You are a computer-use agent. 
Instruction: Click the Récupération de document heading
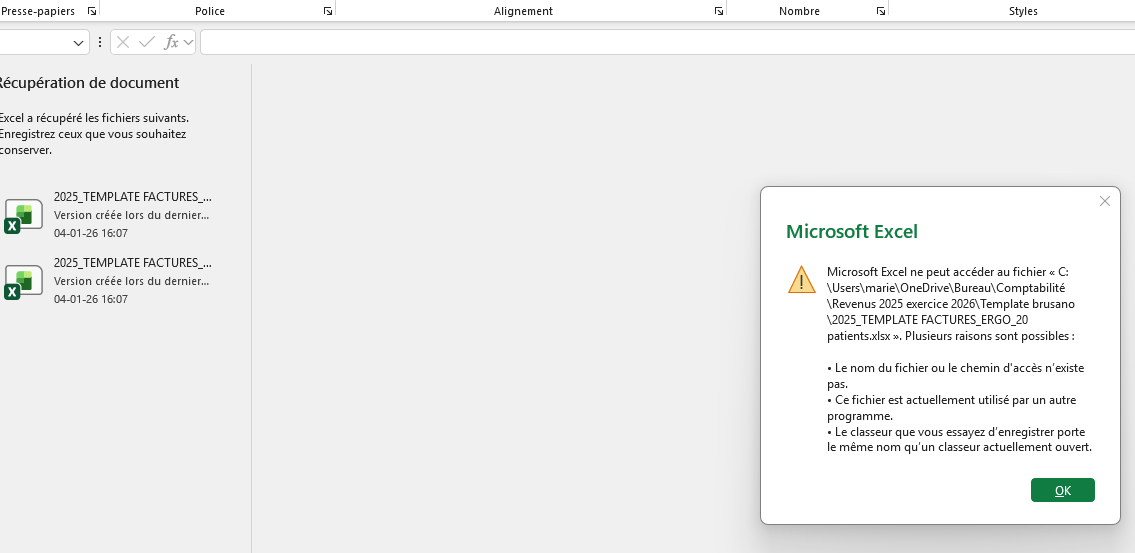click(x=88, y=83)
